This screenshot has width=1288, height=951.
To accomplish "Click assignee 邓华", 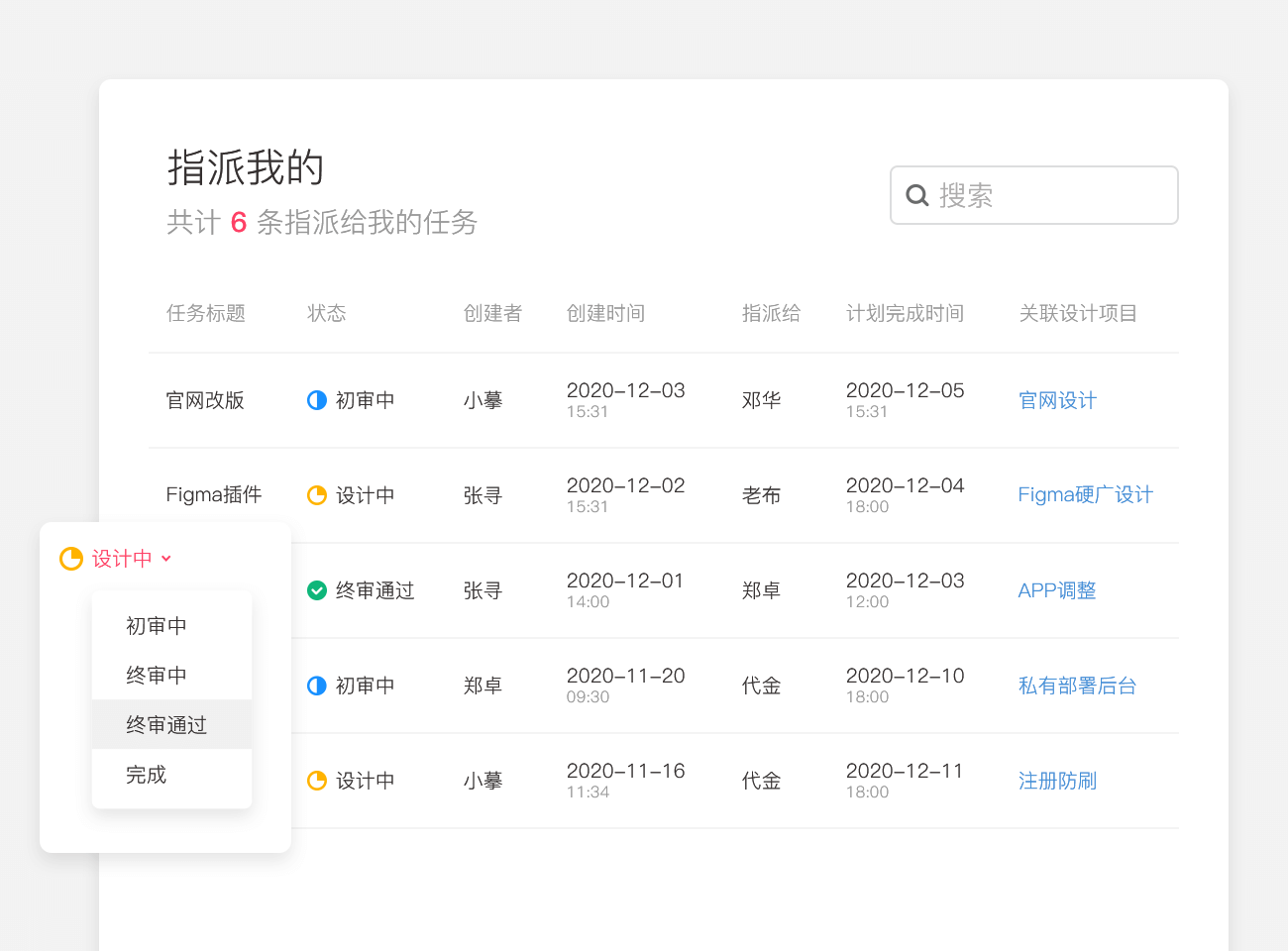I will pyautogui.click(x=762, y=400).
